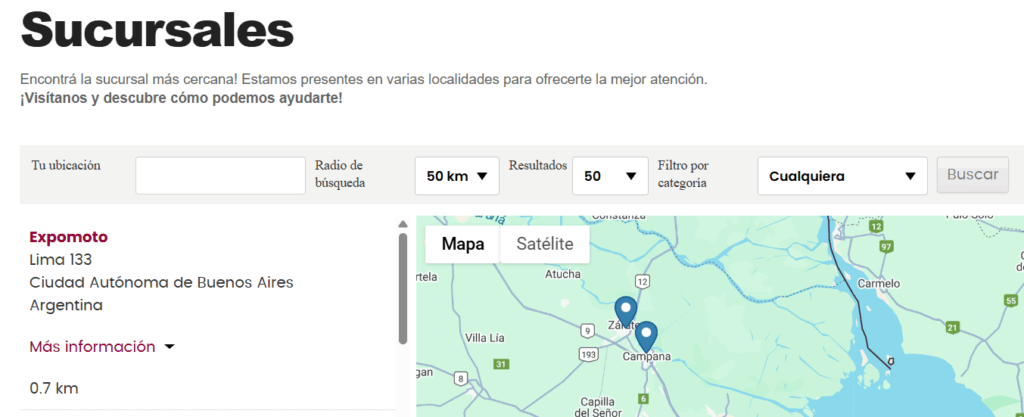Click the Villa Lía label on map
Screen dimensions: 1024x417
pyautogui.click(x=490, y=336)
